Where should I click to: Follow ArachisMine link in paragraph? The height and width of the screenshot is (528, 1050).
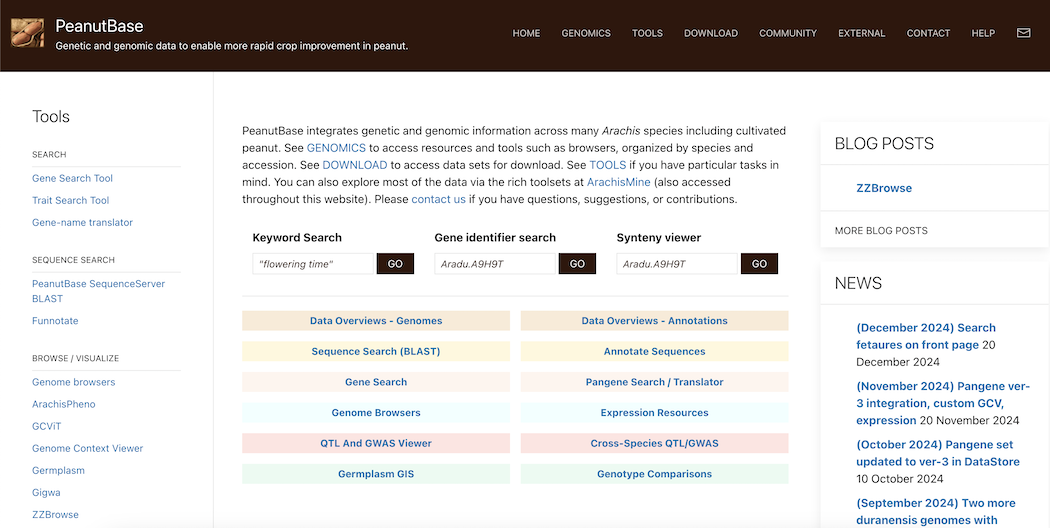(x=619, y=182)
